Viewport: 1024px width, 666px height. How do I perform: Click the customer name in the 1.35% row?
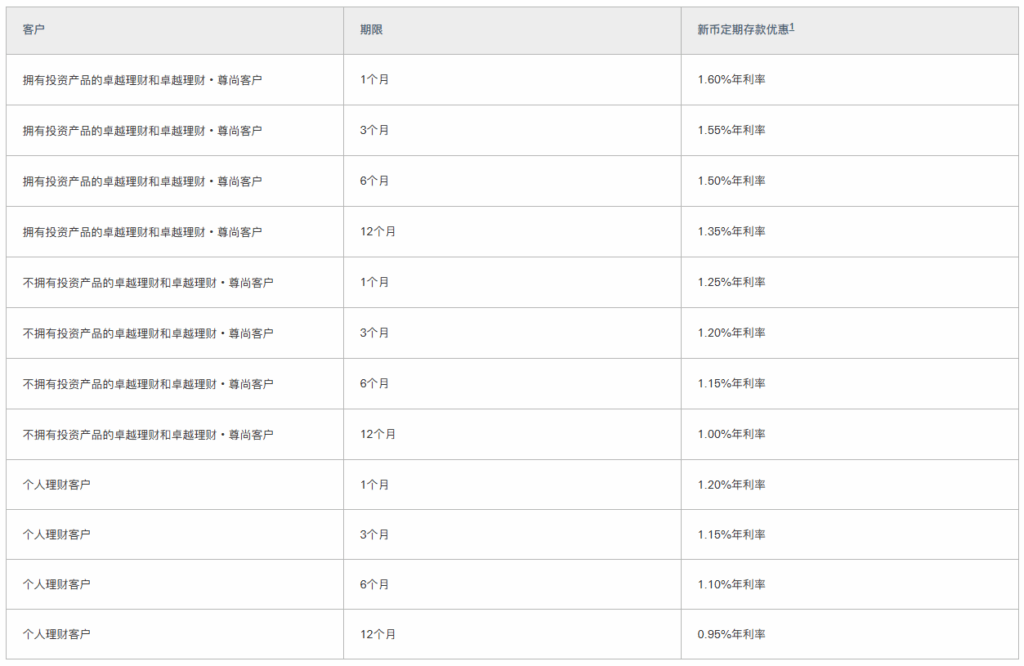click(x=142, y=232)
